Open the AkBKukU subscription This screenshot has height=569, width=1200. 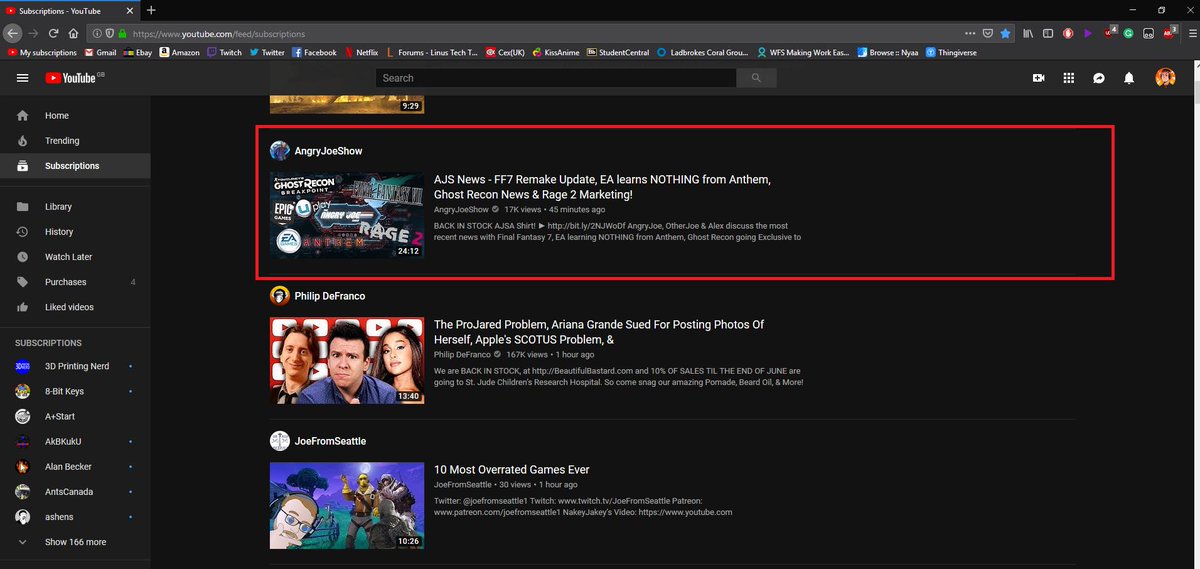coord(75,442)
